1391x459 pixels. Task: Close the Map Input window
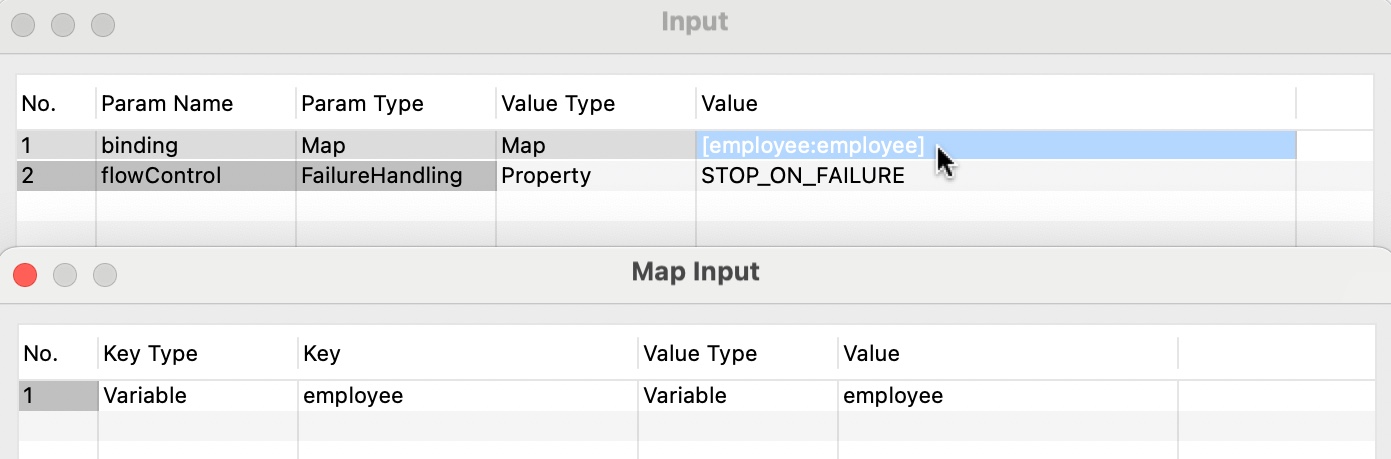point(25,274)
